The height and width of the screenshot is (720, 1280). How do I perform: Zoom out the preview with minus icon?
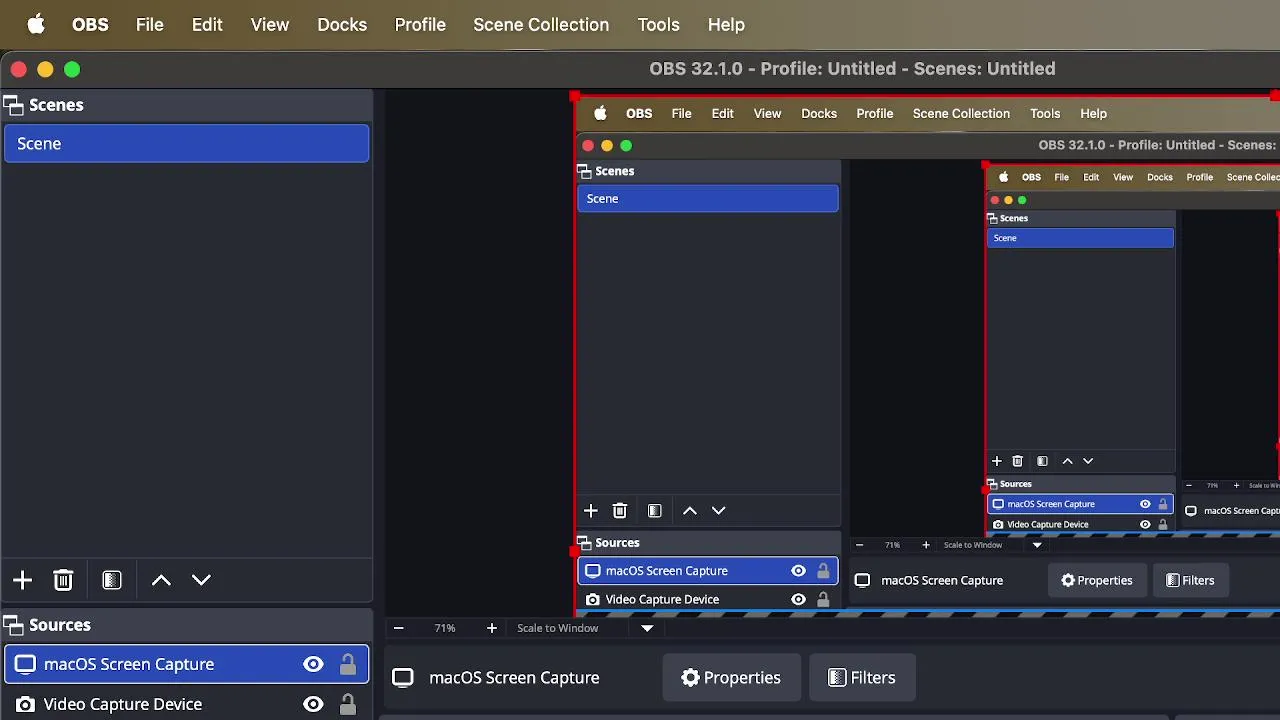tap(398, 628)
